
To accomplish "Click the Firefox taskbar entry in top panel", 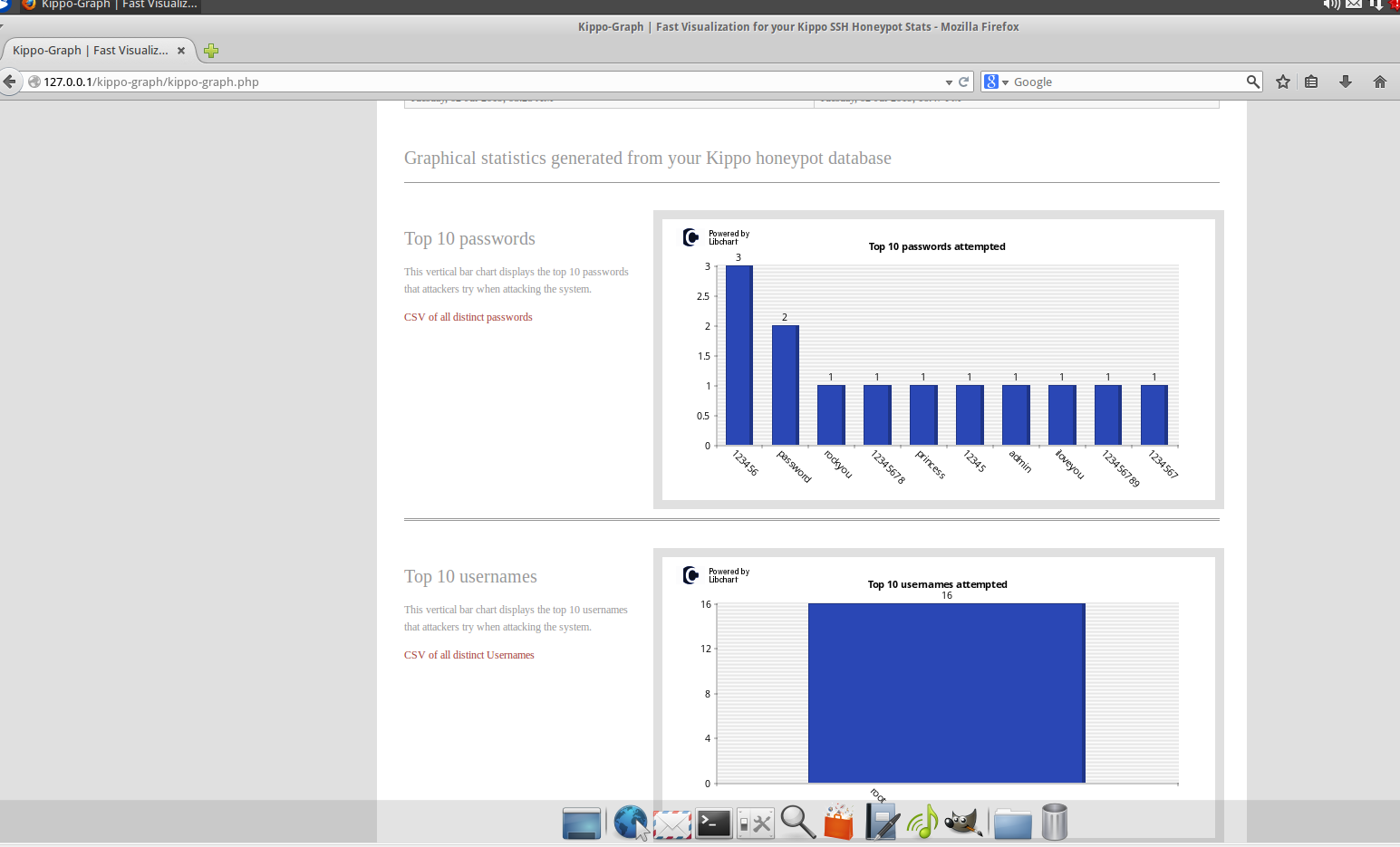I will pyautogui.click(x=109, y=5).
